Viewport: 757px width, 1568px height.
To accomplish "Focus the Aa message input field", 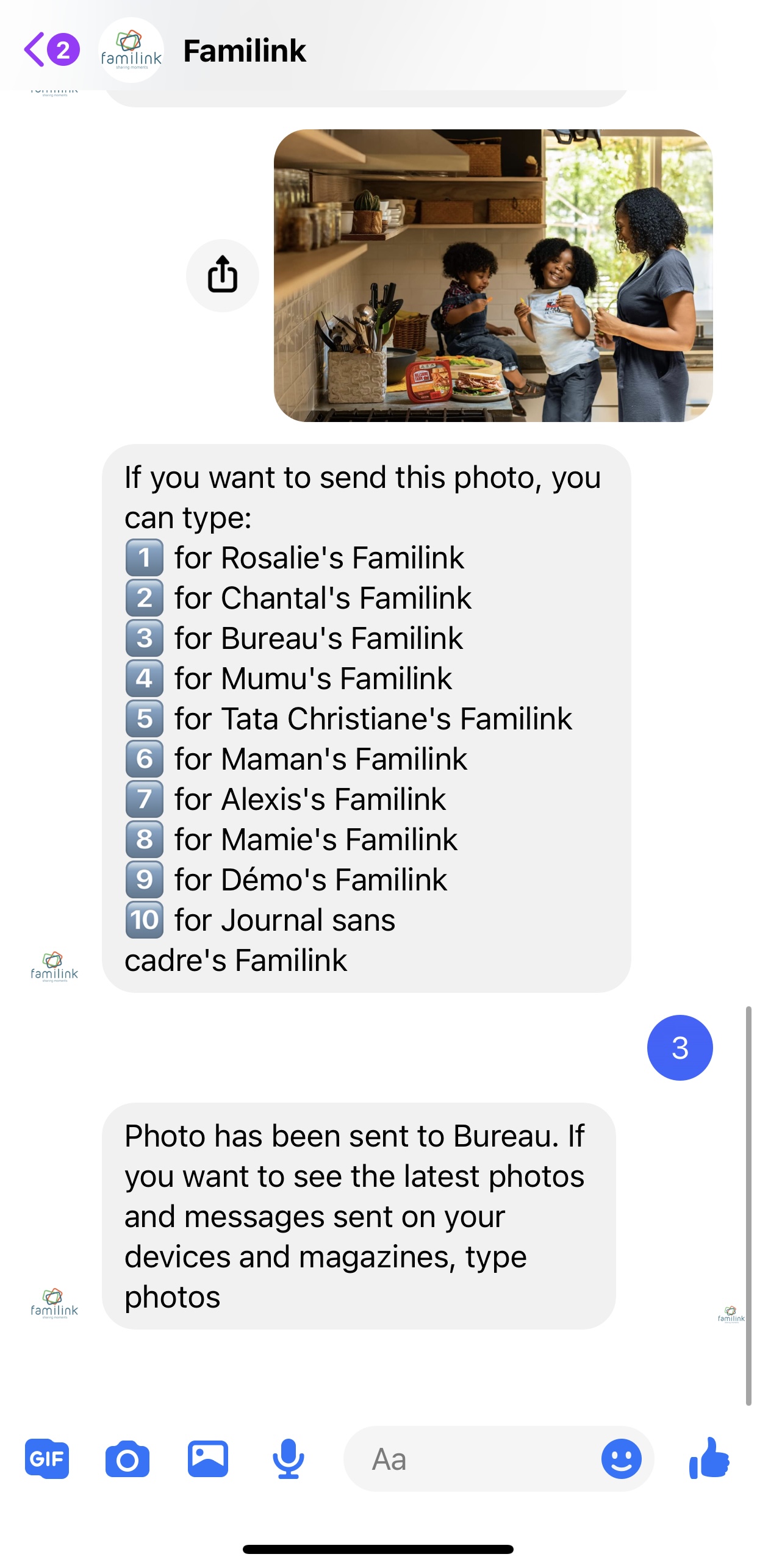I will pos(470,1459).
